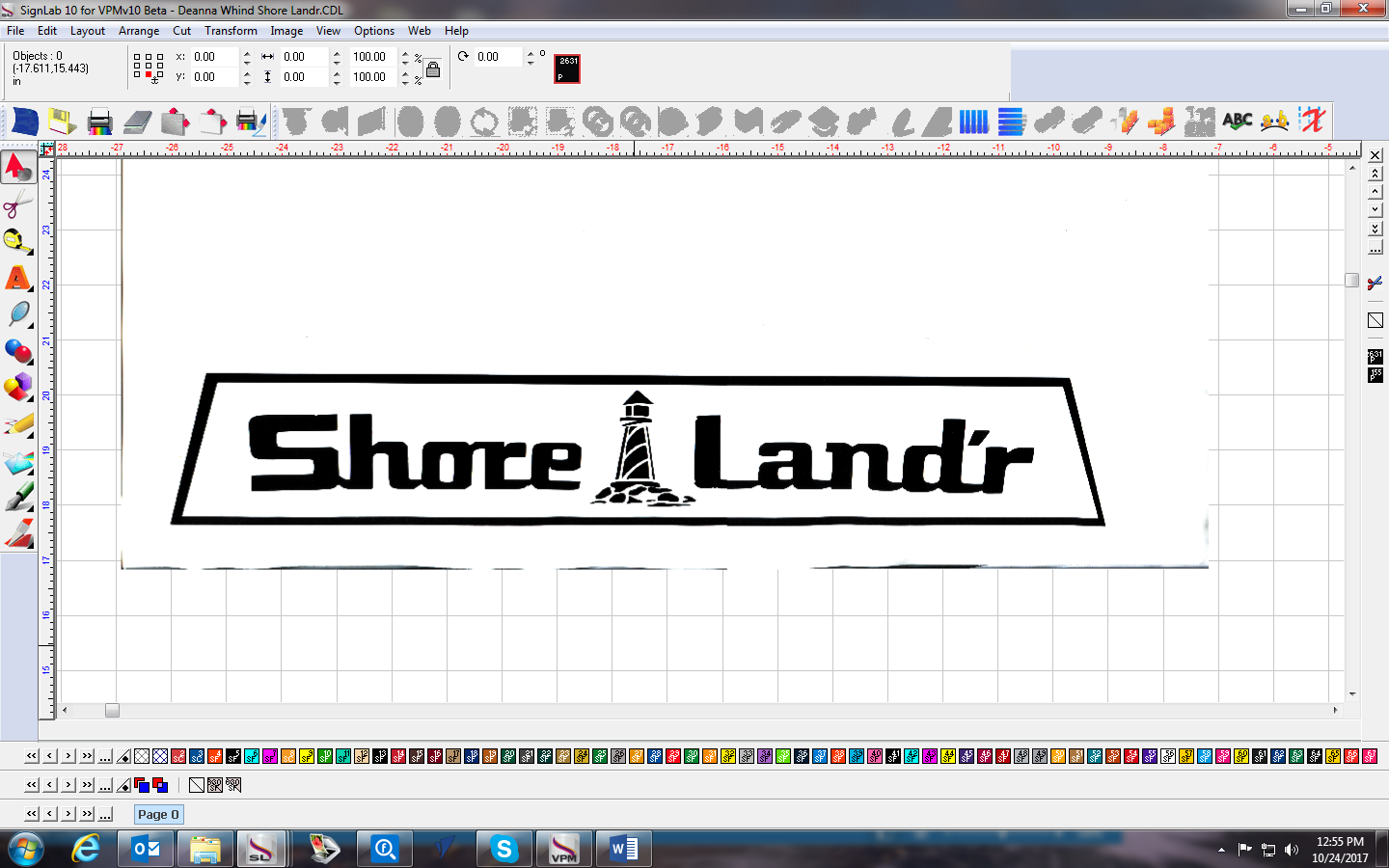Select the red arrow Selection tool

coord(17,166)
